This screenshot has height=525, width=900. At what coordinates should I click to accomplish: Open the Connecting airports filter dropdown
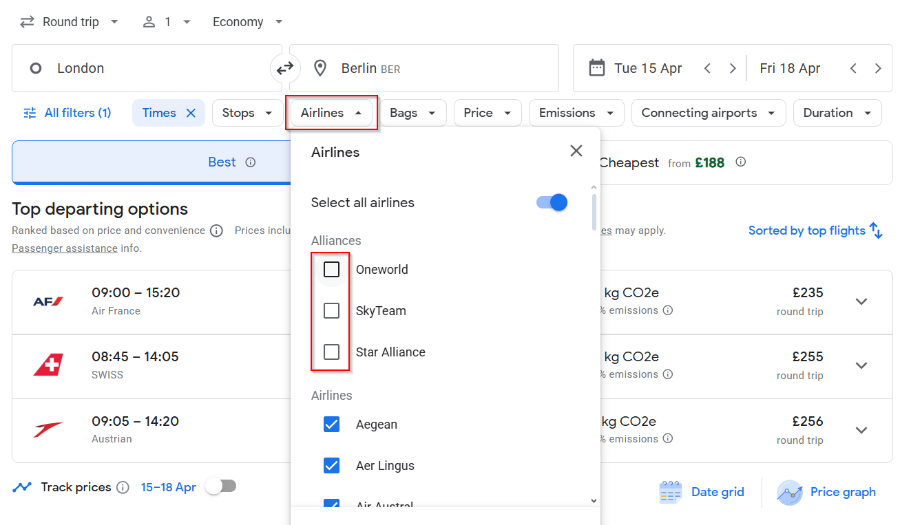[x=708, y=113]
